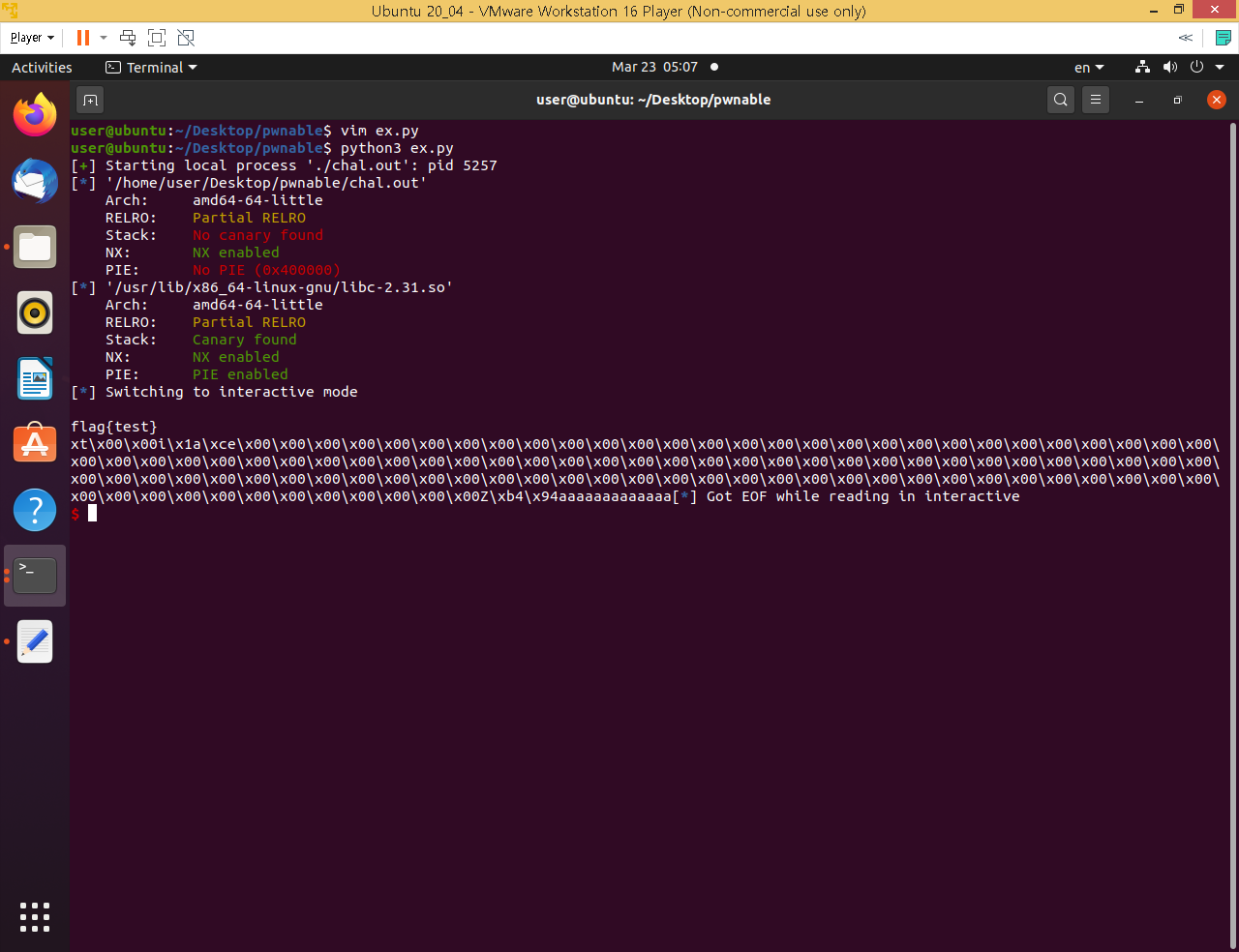
Task: Click 'Starting local process' line
Action: [284, 165]
